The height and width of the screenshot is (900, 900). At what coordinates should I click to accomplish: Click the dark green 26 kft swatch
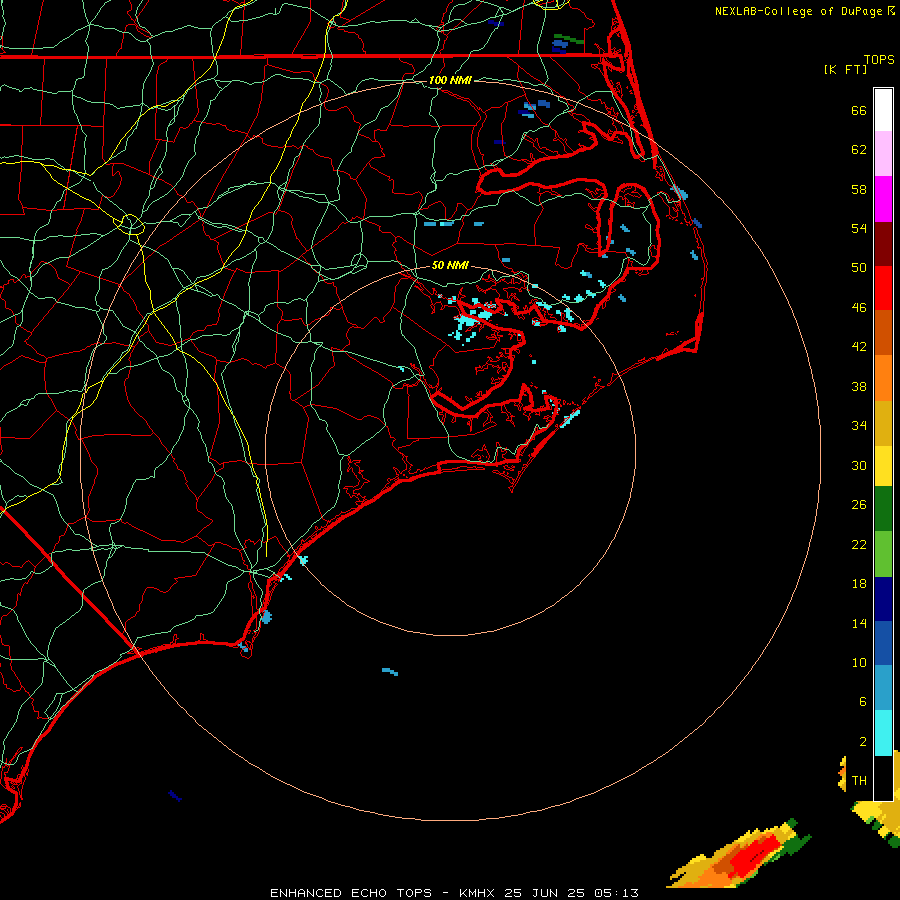883,509
